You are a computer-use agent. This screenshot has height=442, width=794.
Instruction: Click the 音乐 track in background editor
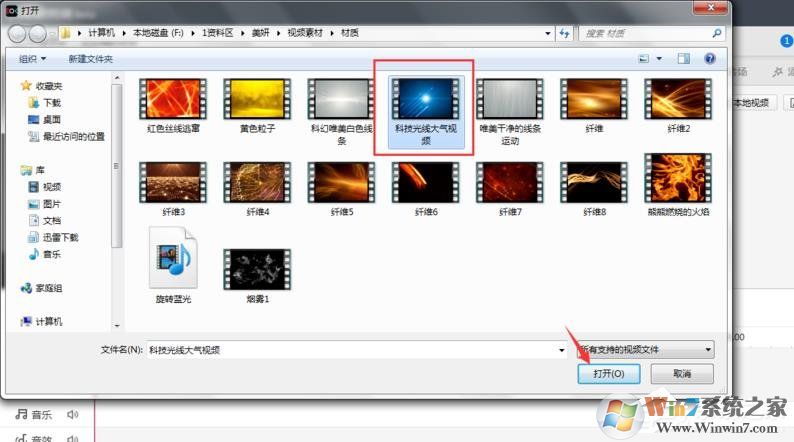point(33,415)
